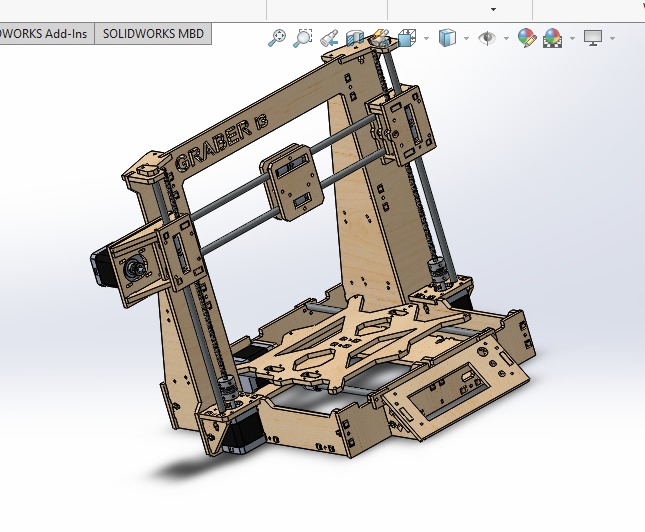The image size is (645, 532).
Task: Expand the View Orientation dropdown arrow
Action: click(x=427, y=39)
